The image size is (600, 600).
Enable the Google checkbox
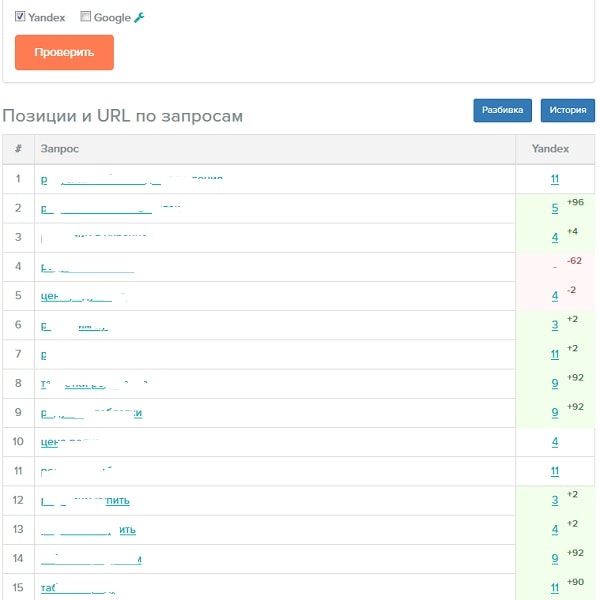click(x=85, y=16)
